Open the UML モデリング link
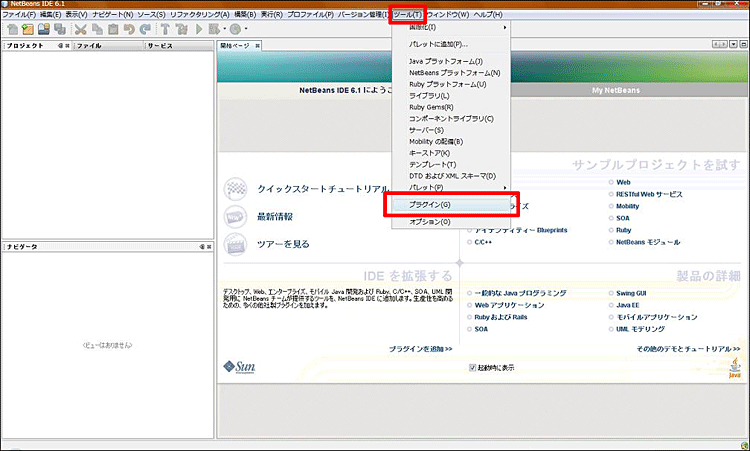Viewport: 750px width, 451px height. coord(640,329)
